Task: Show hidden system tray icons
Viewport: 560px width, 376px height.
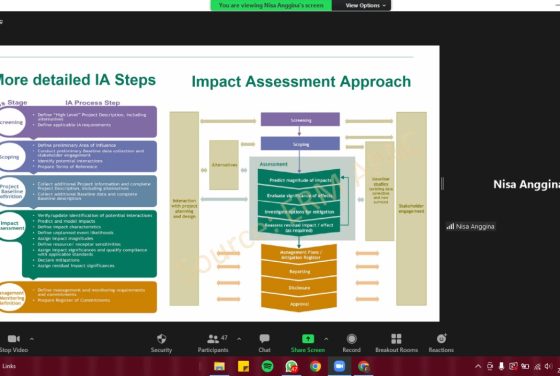Action: point(478,366)
